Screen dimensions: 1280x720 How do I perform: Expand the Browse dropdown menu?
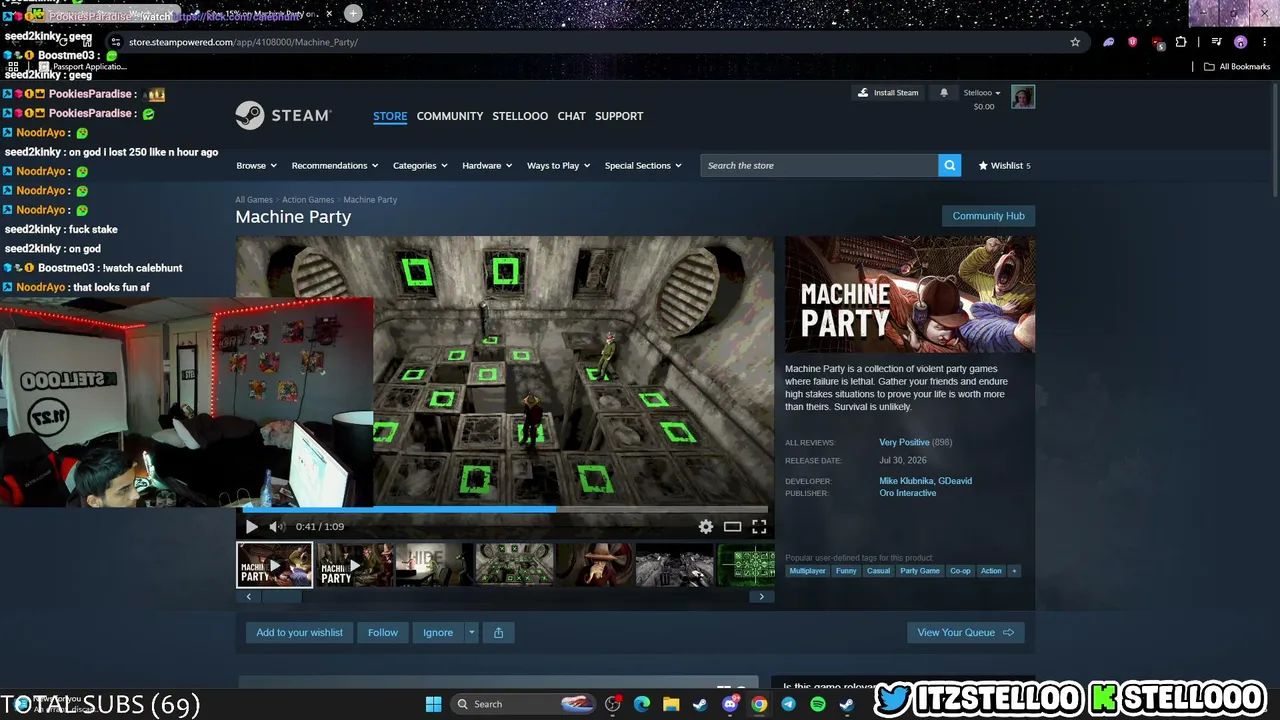click(x=256, y=166)
